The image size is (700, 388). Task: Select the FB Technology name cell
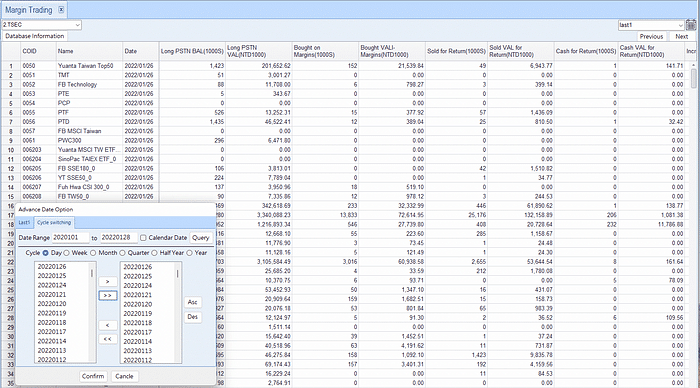(89, 84)
